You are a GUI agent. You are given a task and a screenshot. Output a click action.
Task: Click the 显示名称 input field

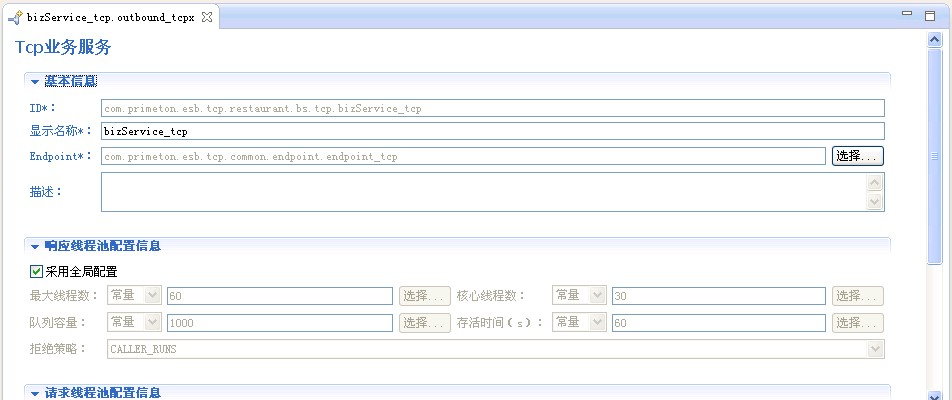(492, 131)
